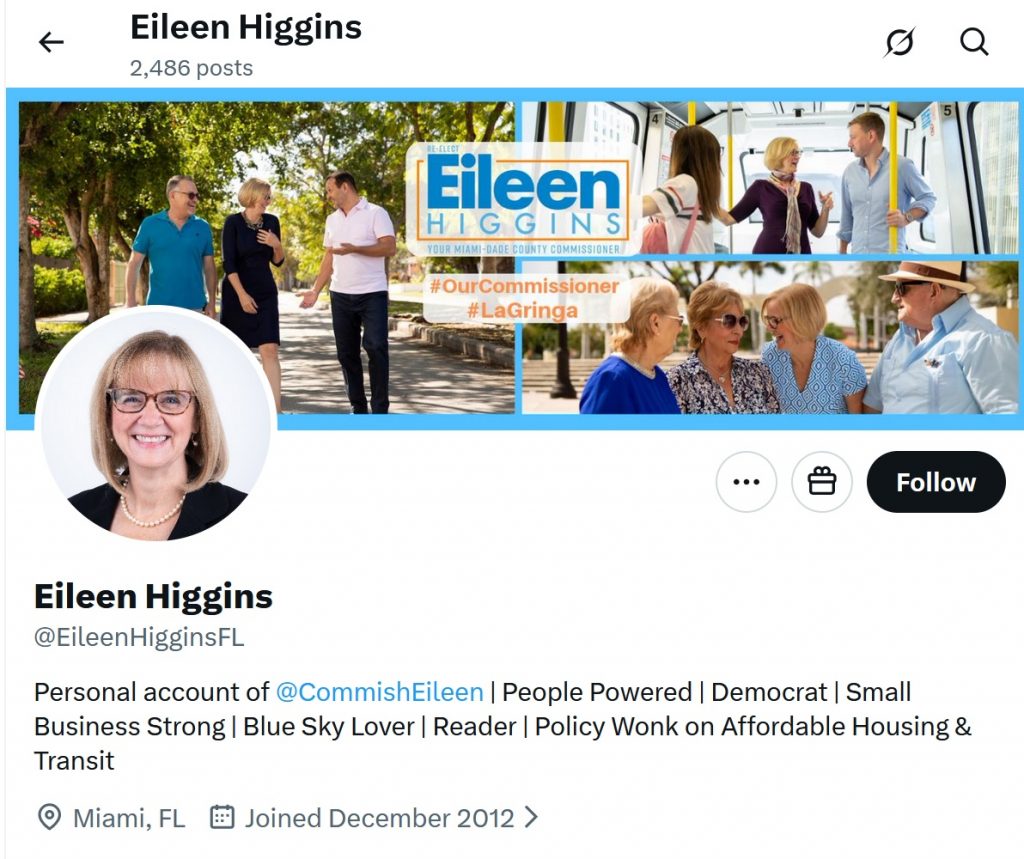Image resolution: width=1024 pixels, height=859 pixels.
Task: Click the calendar joined-date icon
Action: [222, 817]
